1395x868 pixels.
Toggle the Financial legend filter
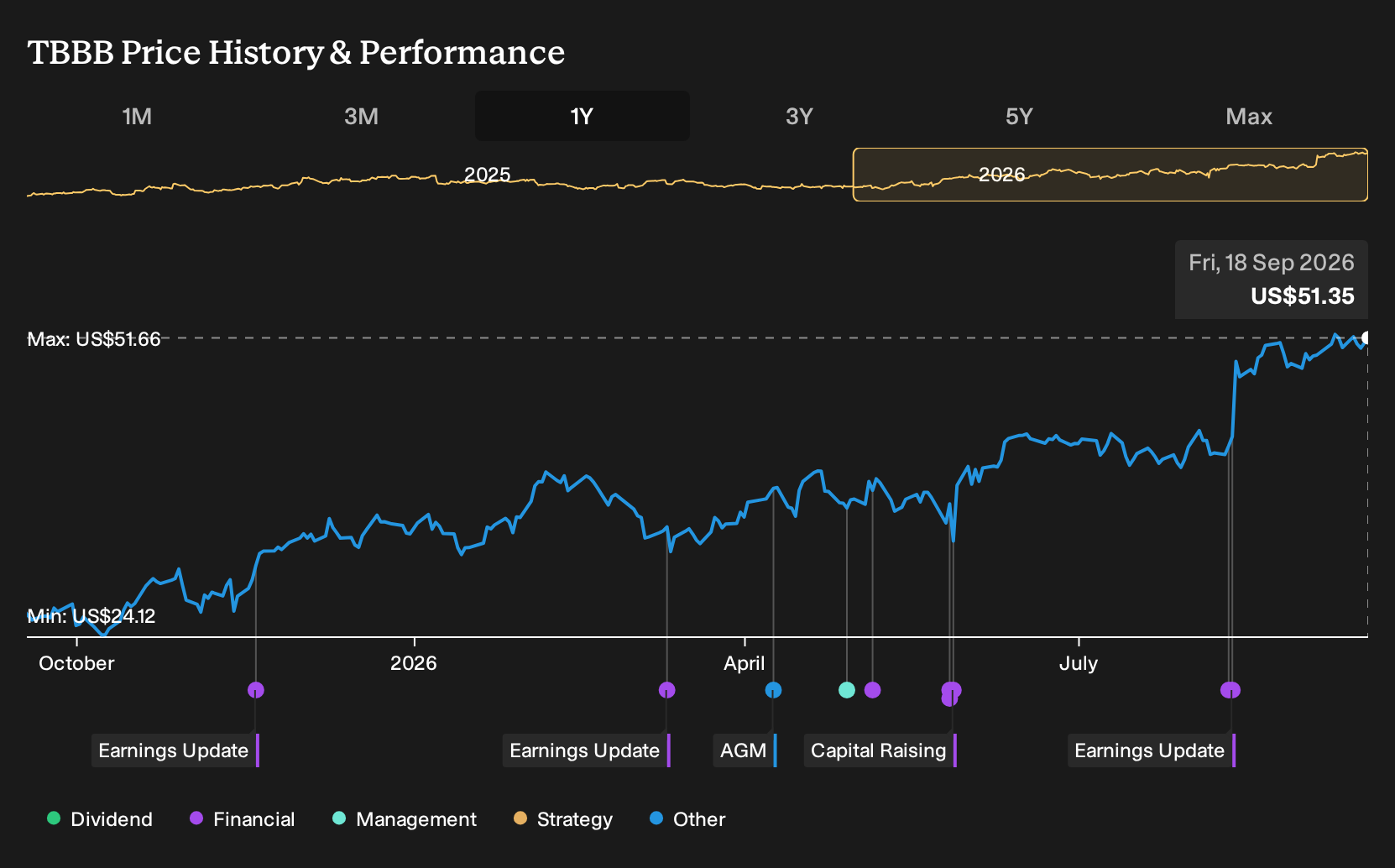[242, 819]
